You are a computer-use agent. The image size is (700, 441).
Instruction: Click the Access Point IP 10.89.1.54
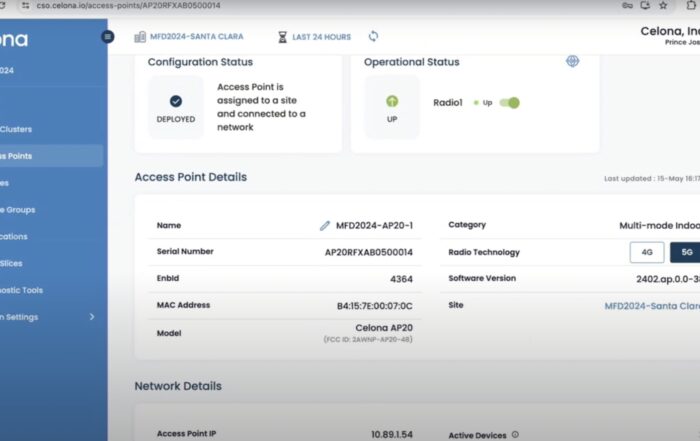coord(392,434)
